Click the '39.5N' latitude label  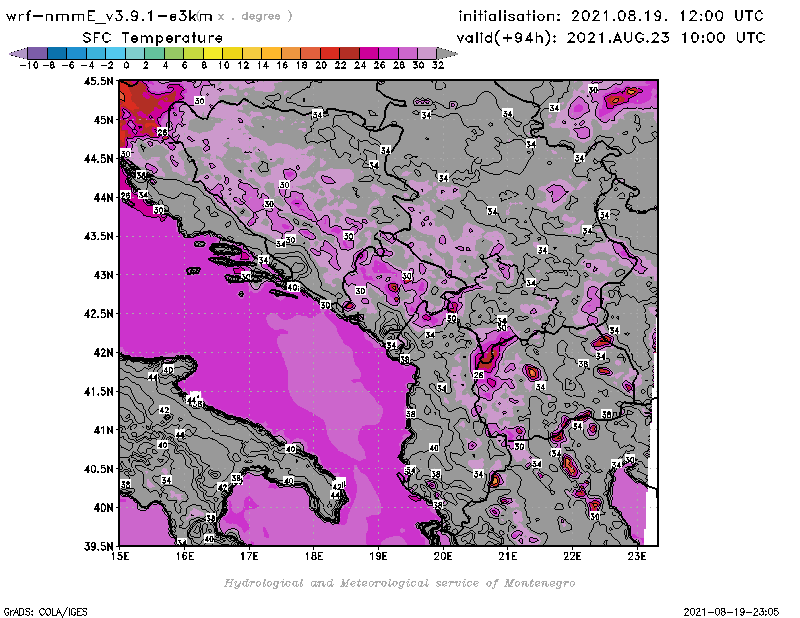click(x=98, y=547)
